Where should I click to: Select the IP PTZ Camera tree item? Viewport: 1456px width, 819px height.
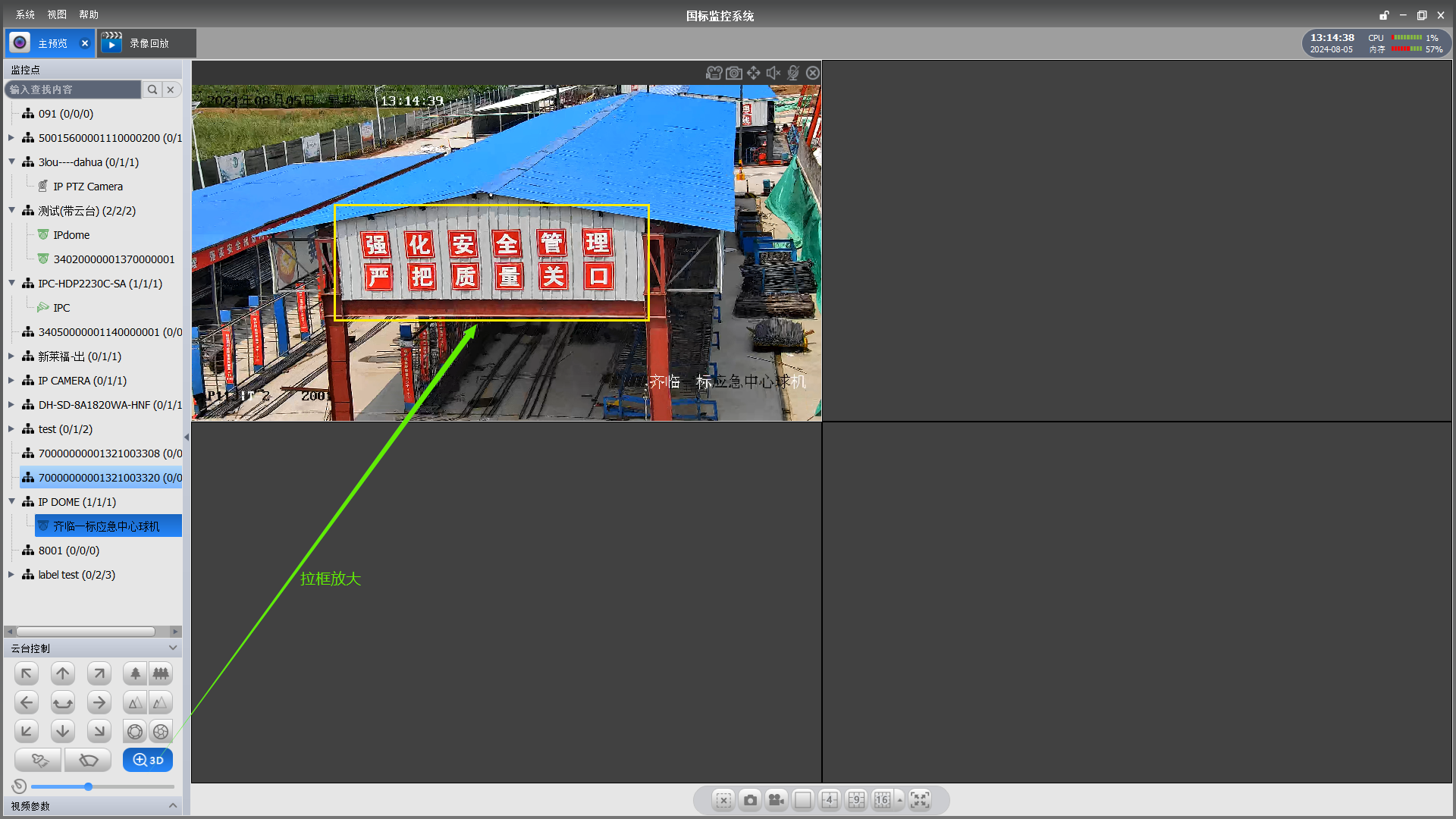coord(87,187)
